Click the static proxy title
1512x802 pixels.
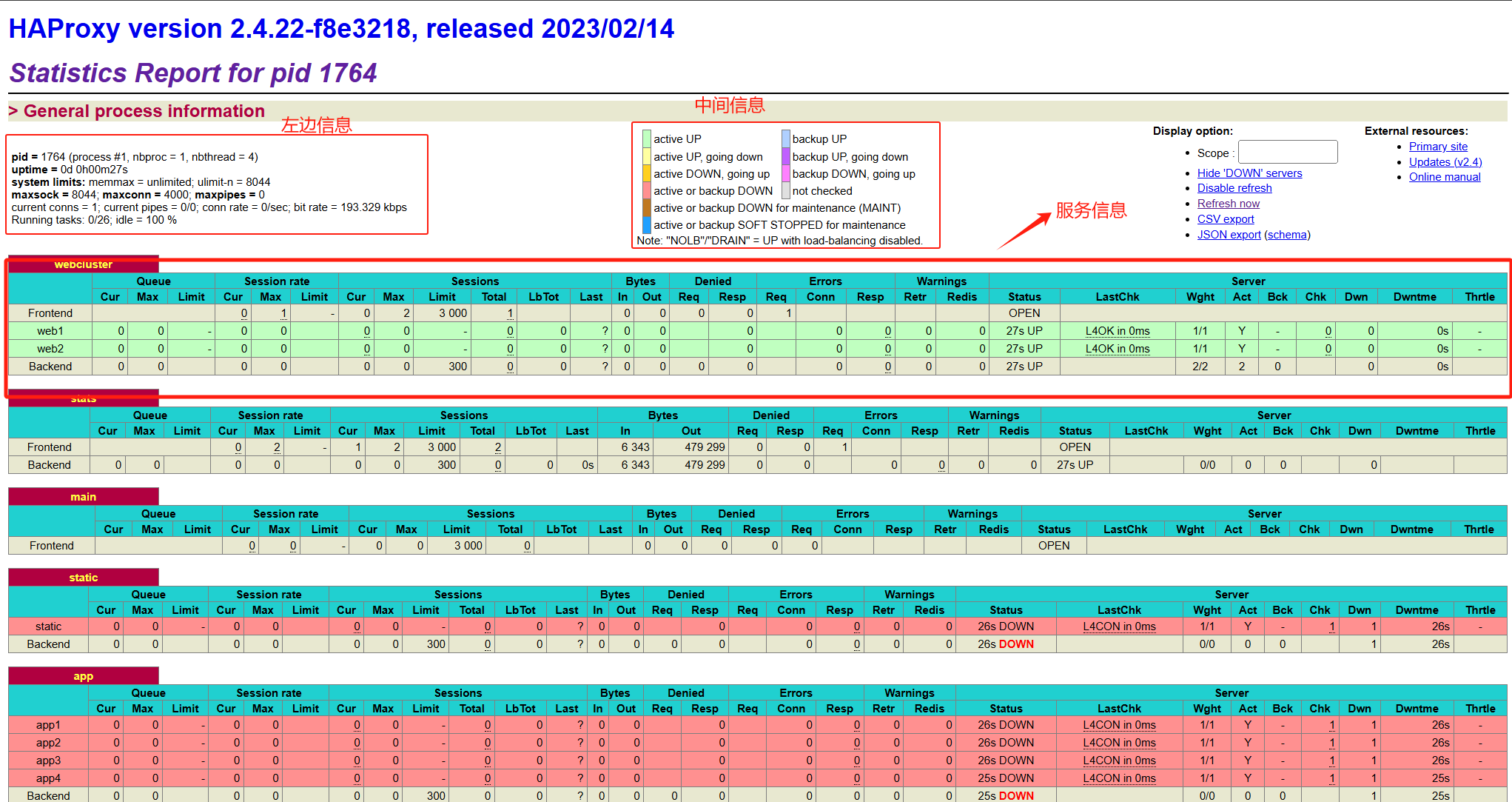point(83,578)
